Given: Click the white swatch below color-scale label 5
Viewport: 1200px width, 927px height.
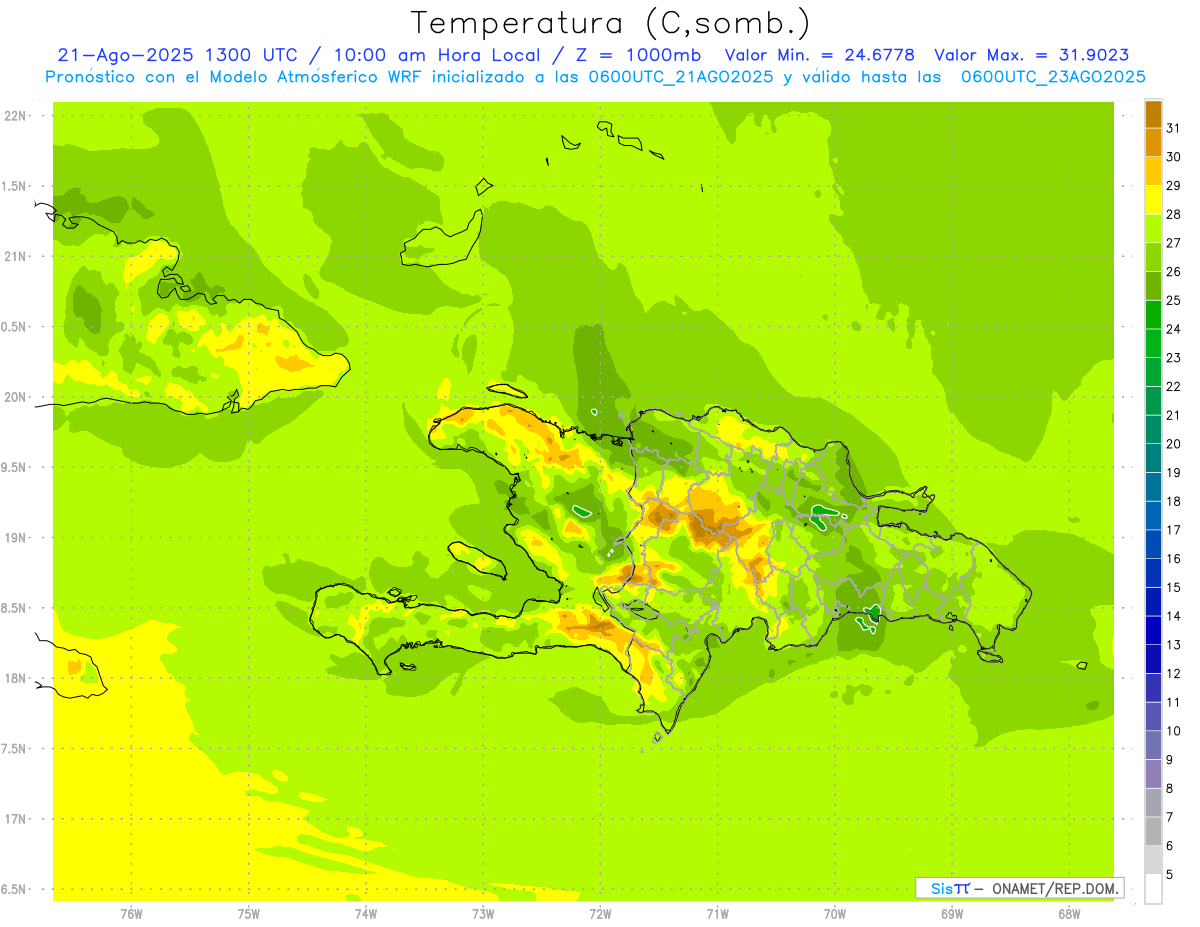Looking at the screenshot, I should (1153, 889).
